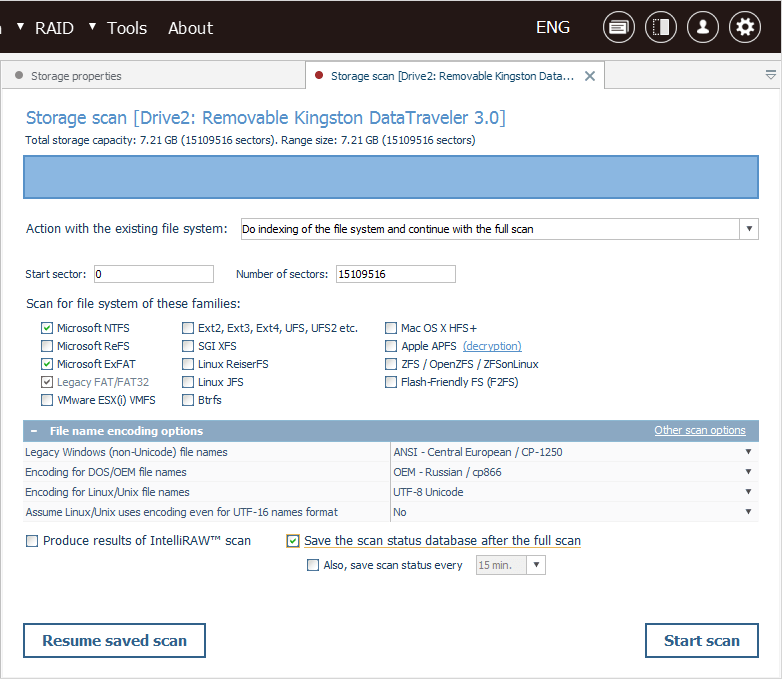Open the tab list dropdown arrow

(771, 75)
